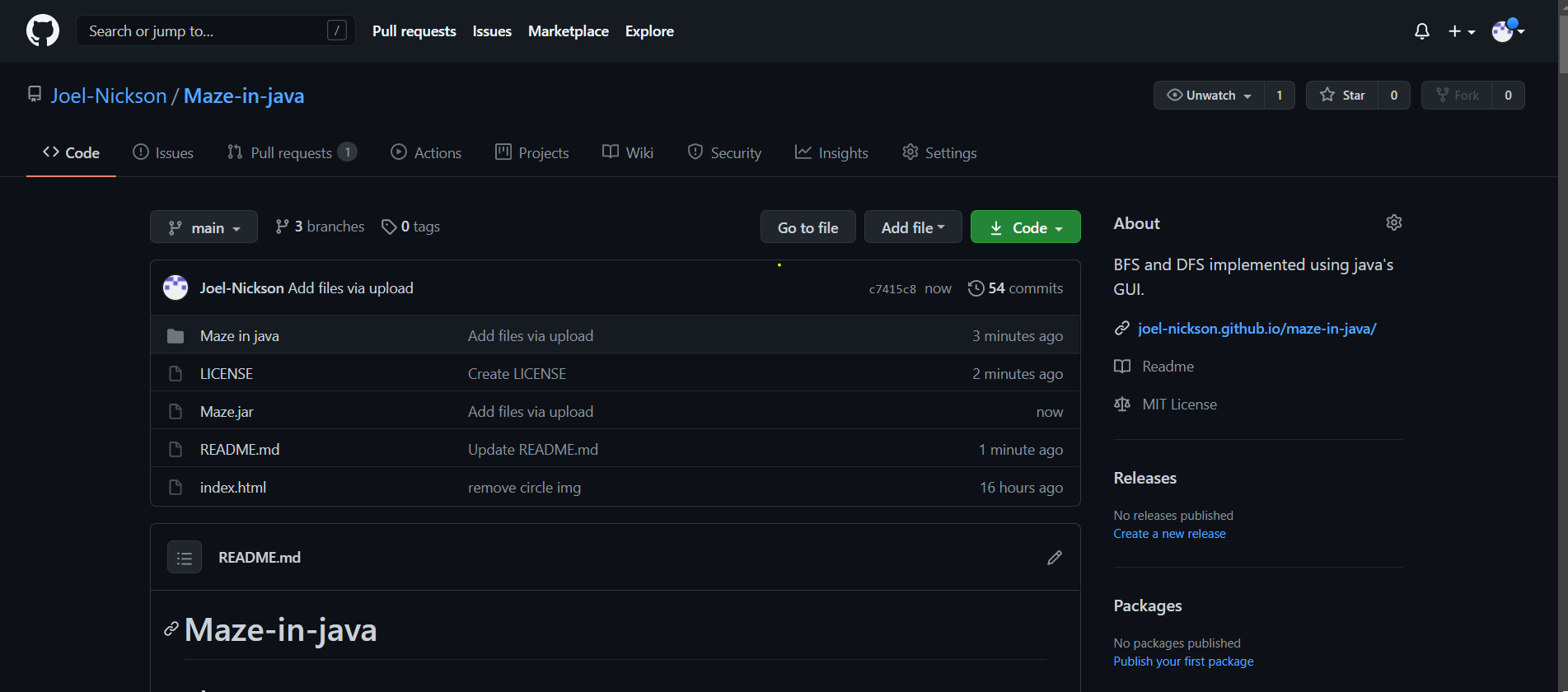This screenshot has height=692, width=1568.
Task: Open the Maze in java folder
Action: [x=239, y=336]
